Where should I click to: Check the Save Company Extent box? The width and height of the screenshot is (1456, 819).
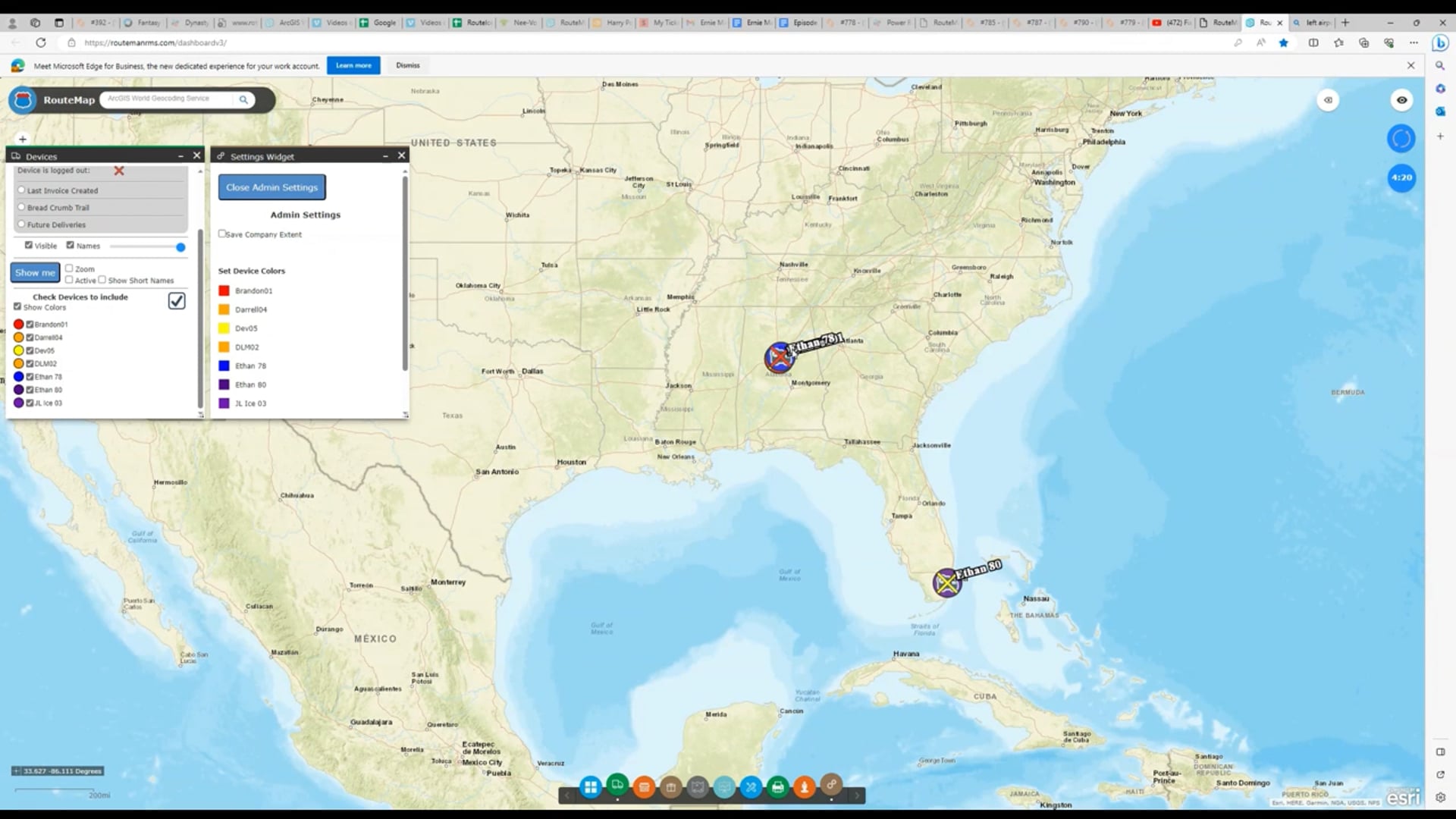222,234
